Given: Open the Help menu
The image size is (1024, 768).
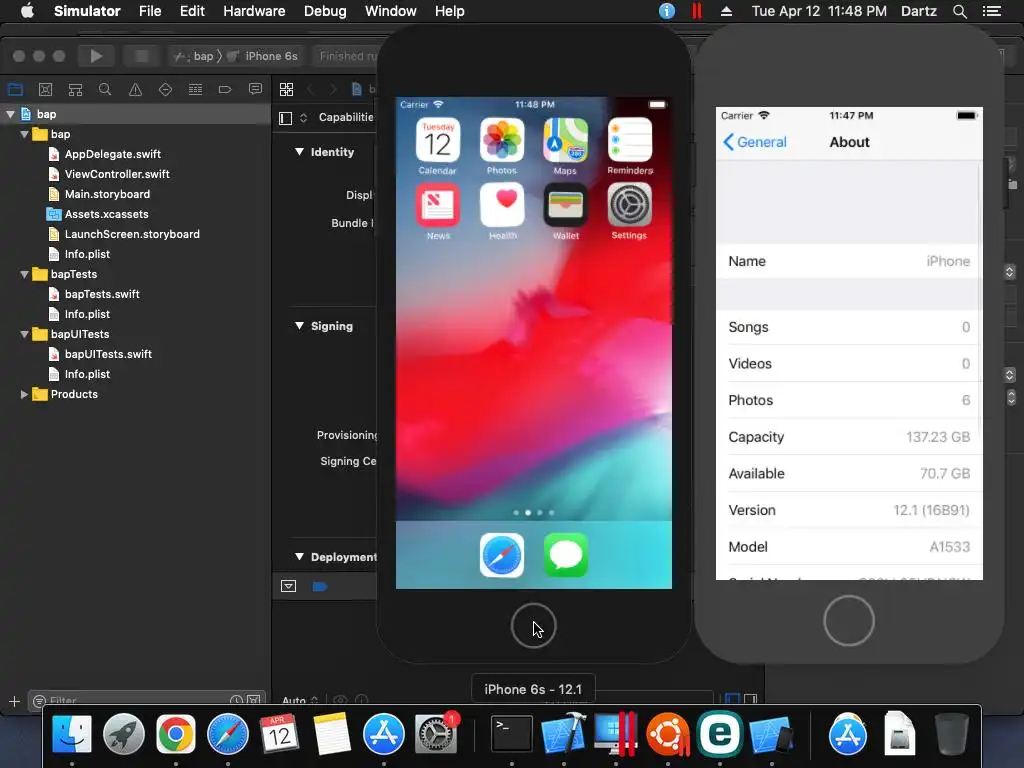Looking at the screenshot, I should (x=449, y=11).
